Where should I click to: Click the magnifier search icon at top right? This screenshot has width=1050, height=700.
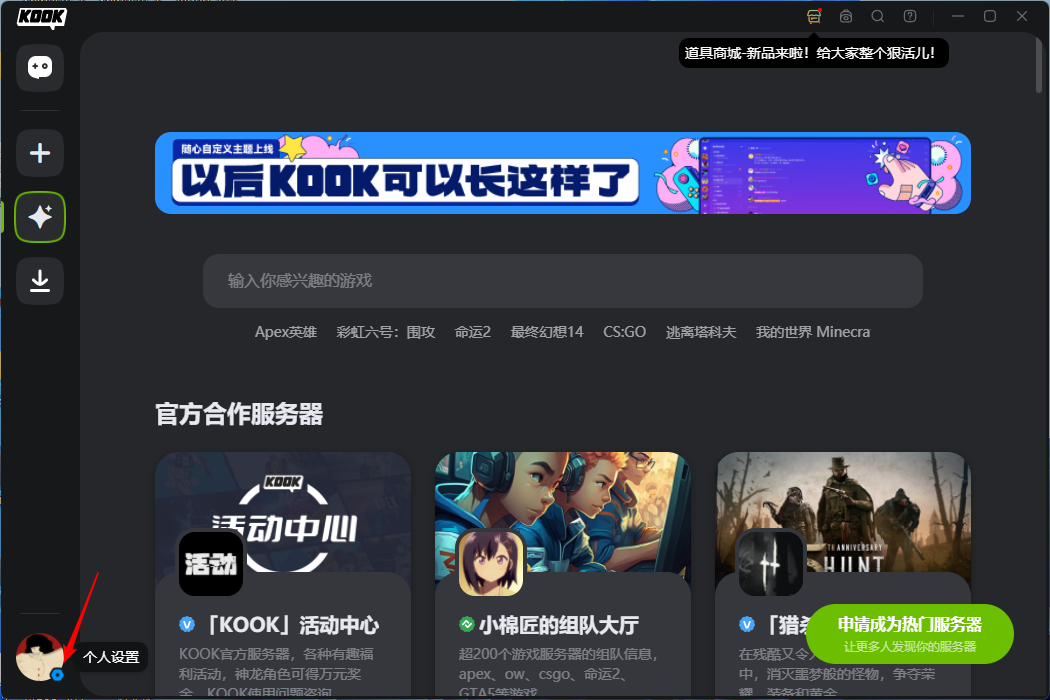[877, 16]
